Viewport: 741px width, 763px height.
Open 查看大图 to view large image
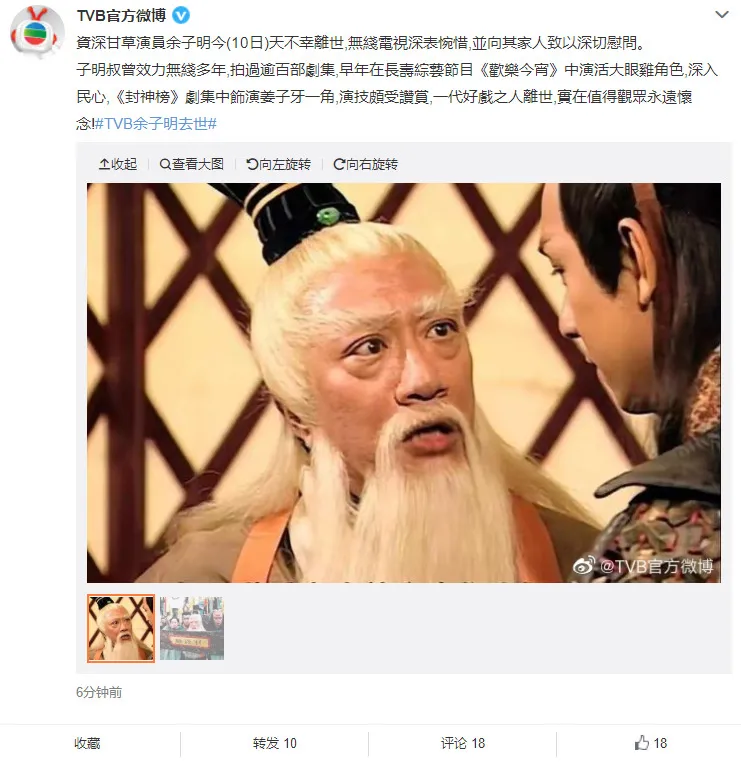(192, 164)
